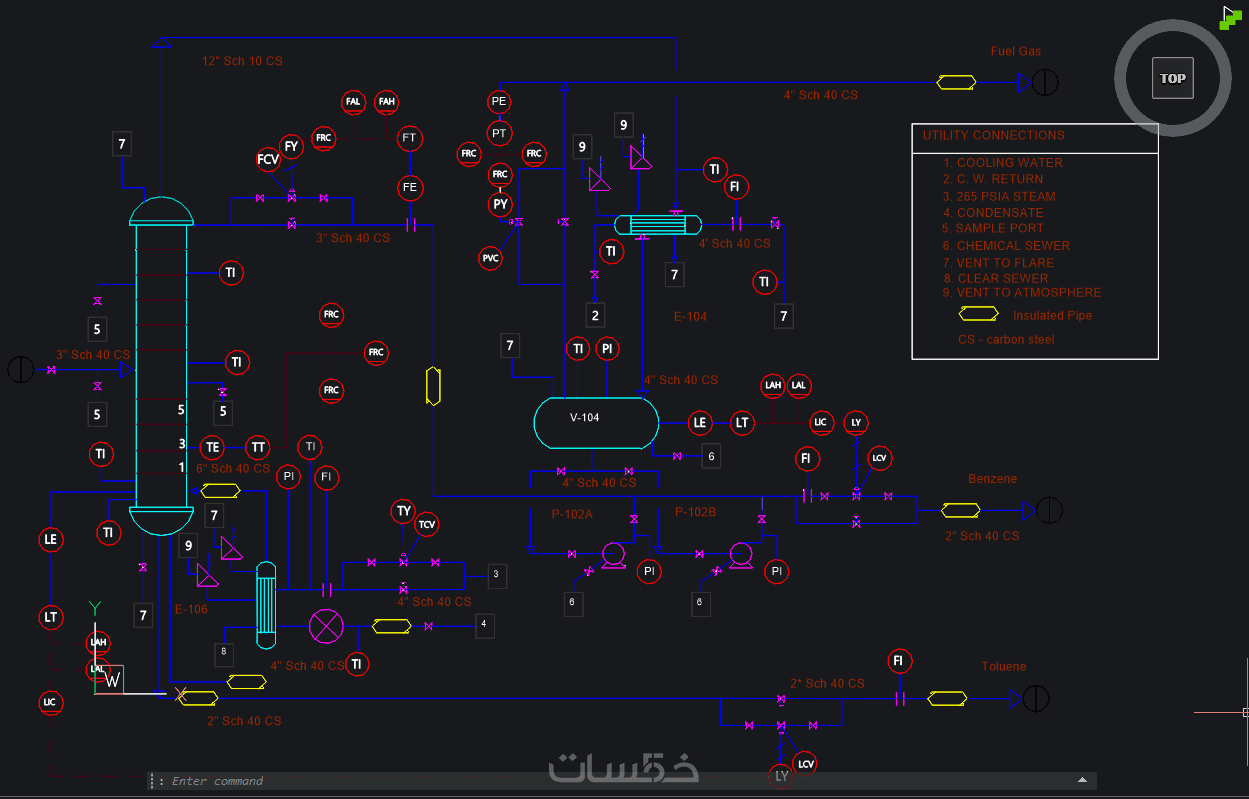This screenshot has width=1249, height=799.
Task: Click the Enter command input line
Action: pyautogui.click(x=620, y=781)
